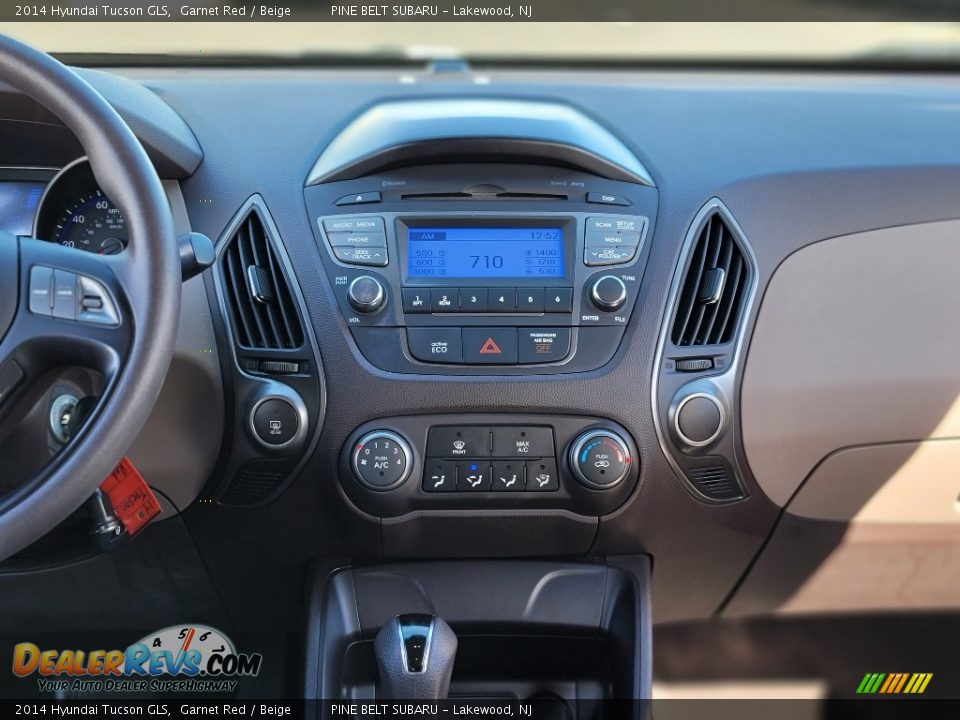Push the VOL power knob
960x720 pixels.
[366, 293]
